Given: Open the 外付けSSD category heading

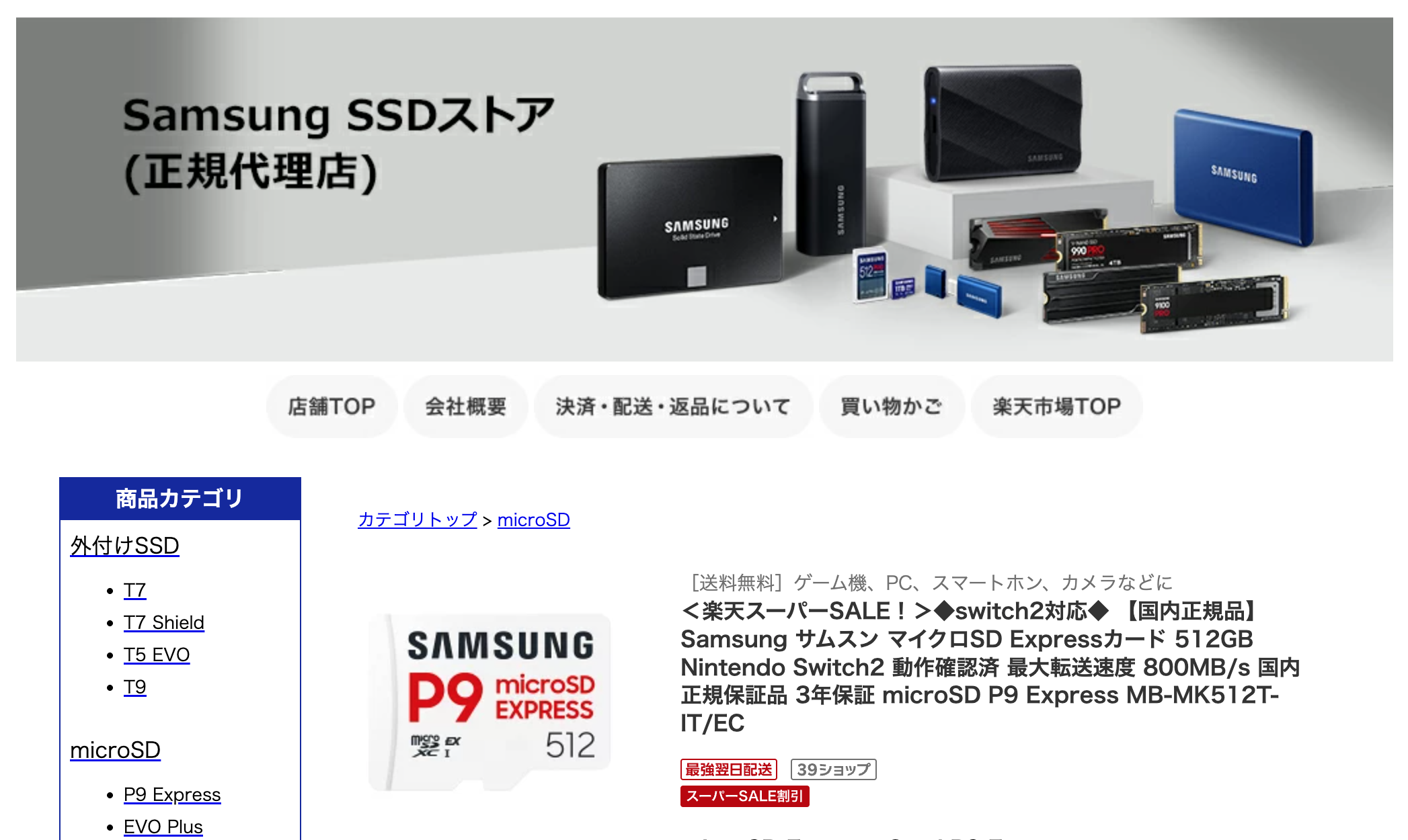Looking at the screenshot, I should click(124, 546).
